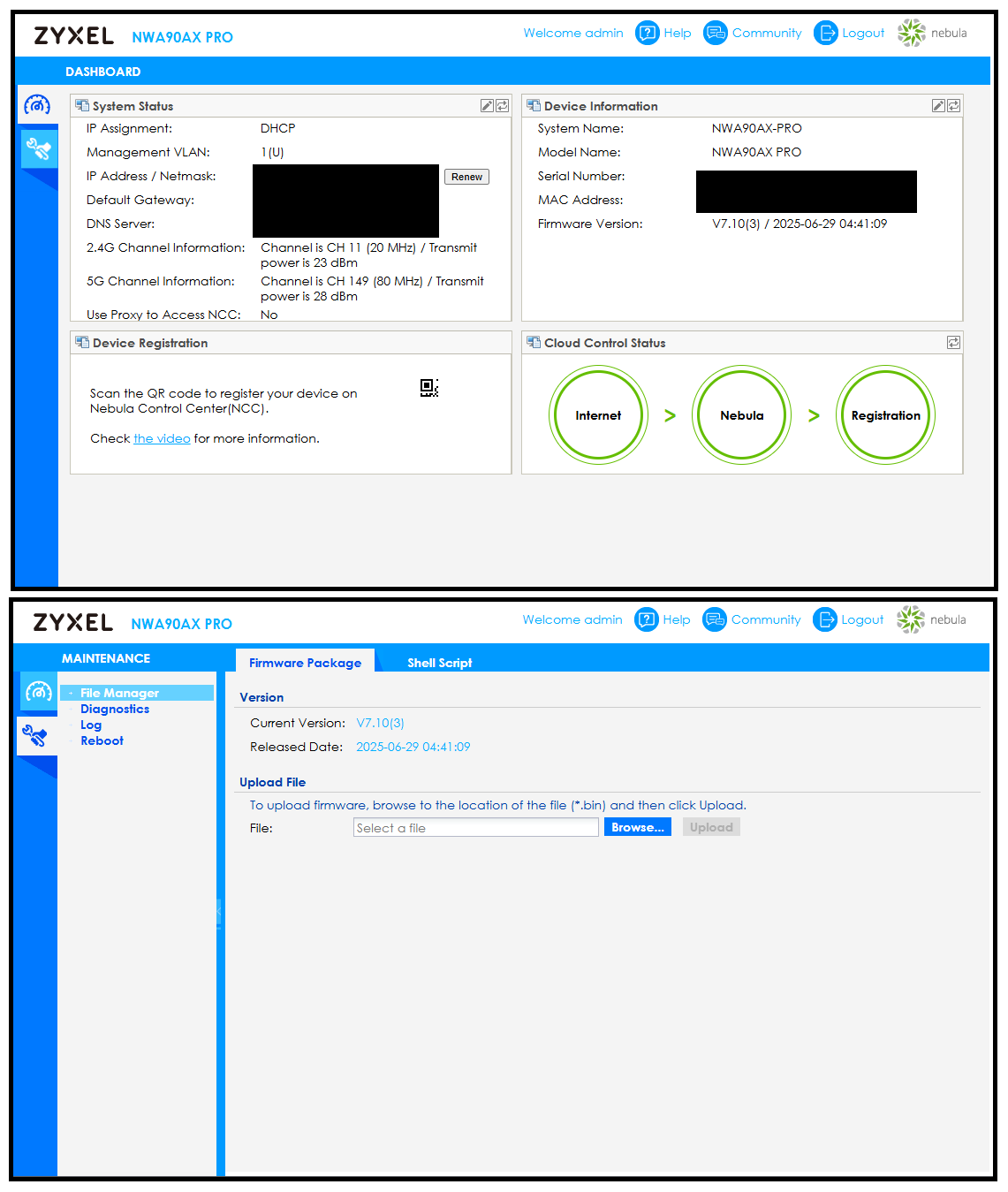The height and width of the screenshot is (1192, 1008).
Task: Click ZYXEL logo on maintenance page
Action: click(x=73, y=622)
